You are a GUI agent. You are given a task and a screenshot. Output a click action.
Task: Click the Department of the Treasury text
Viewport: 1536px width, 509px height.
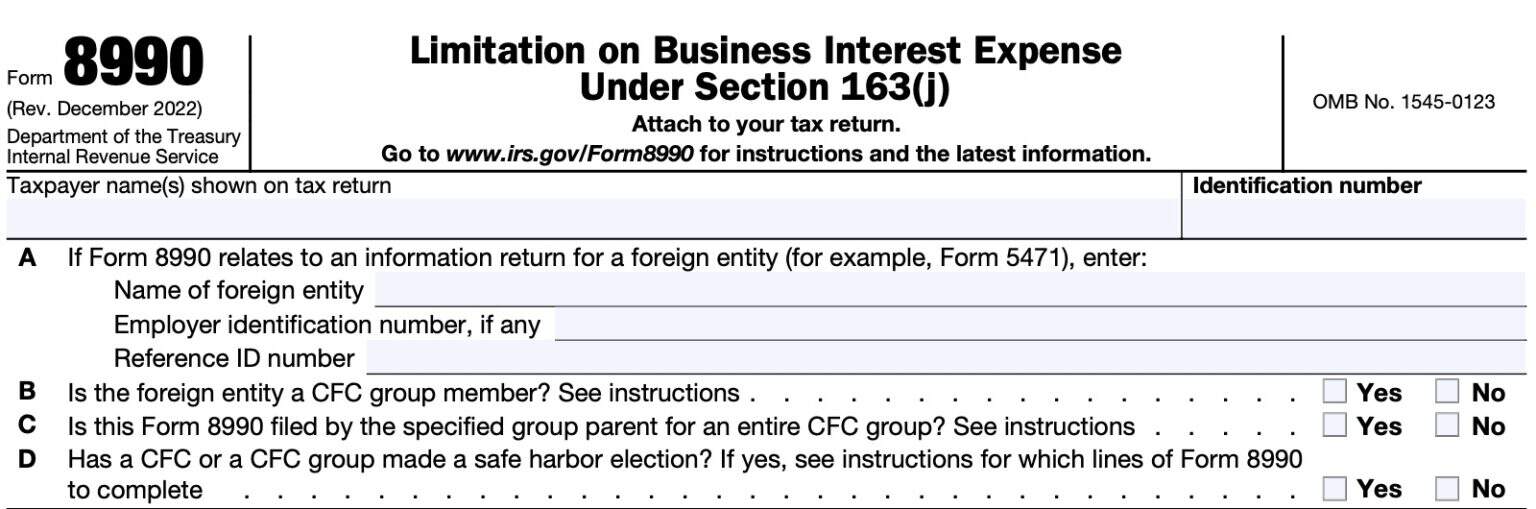(123, 137)
